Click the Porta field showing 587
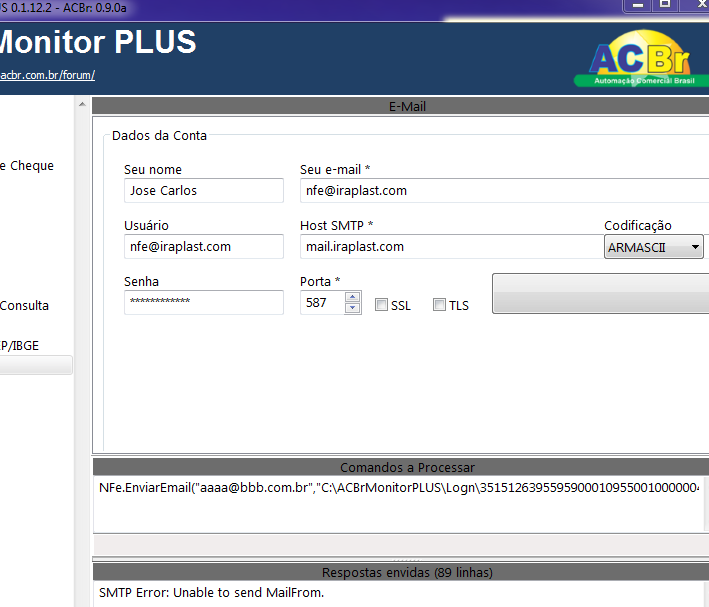The height and width of the screenshot is (607, 709). coord(322,303)
